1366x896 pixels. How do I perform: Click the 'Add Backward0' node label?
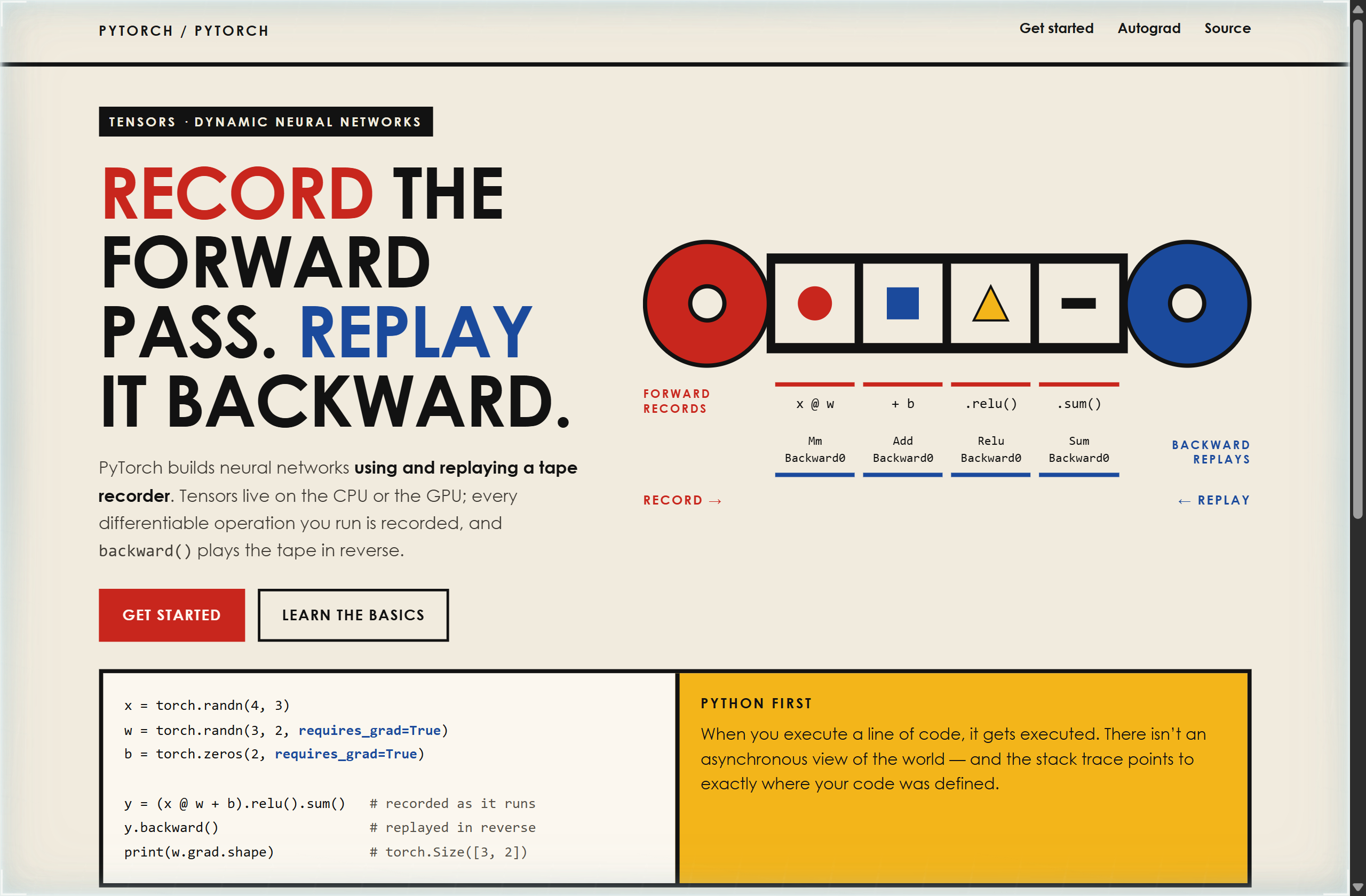pos(902,449)
